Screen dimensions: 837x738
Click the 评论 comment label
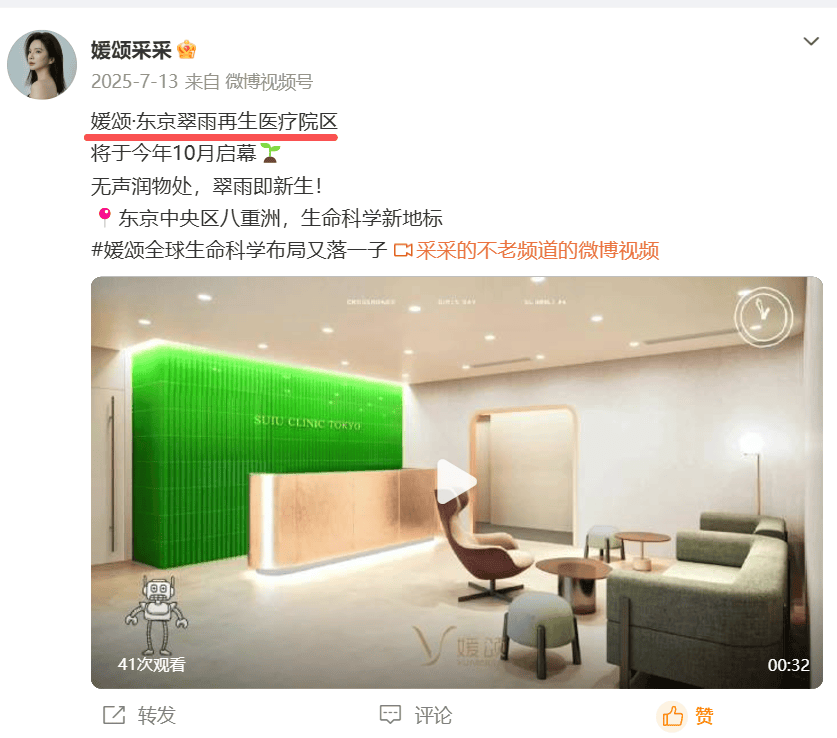(x=433, y=715)
